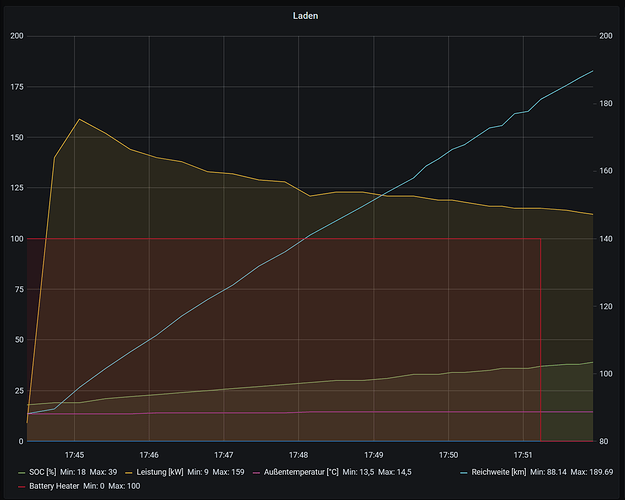Click the Battery Heater drop-off vertical red line
The width and height of the screenshot is (625, 500).
click(x=540, y=340)
